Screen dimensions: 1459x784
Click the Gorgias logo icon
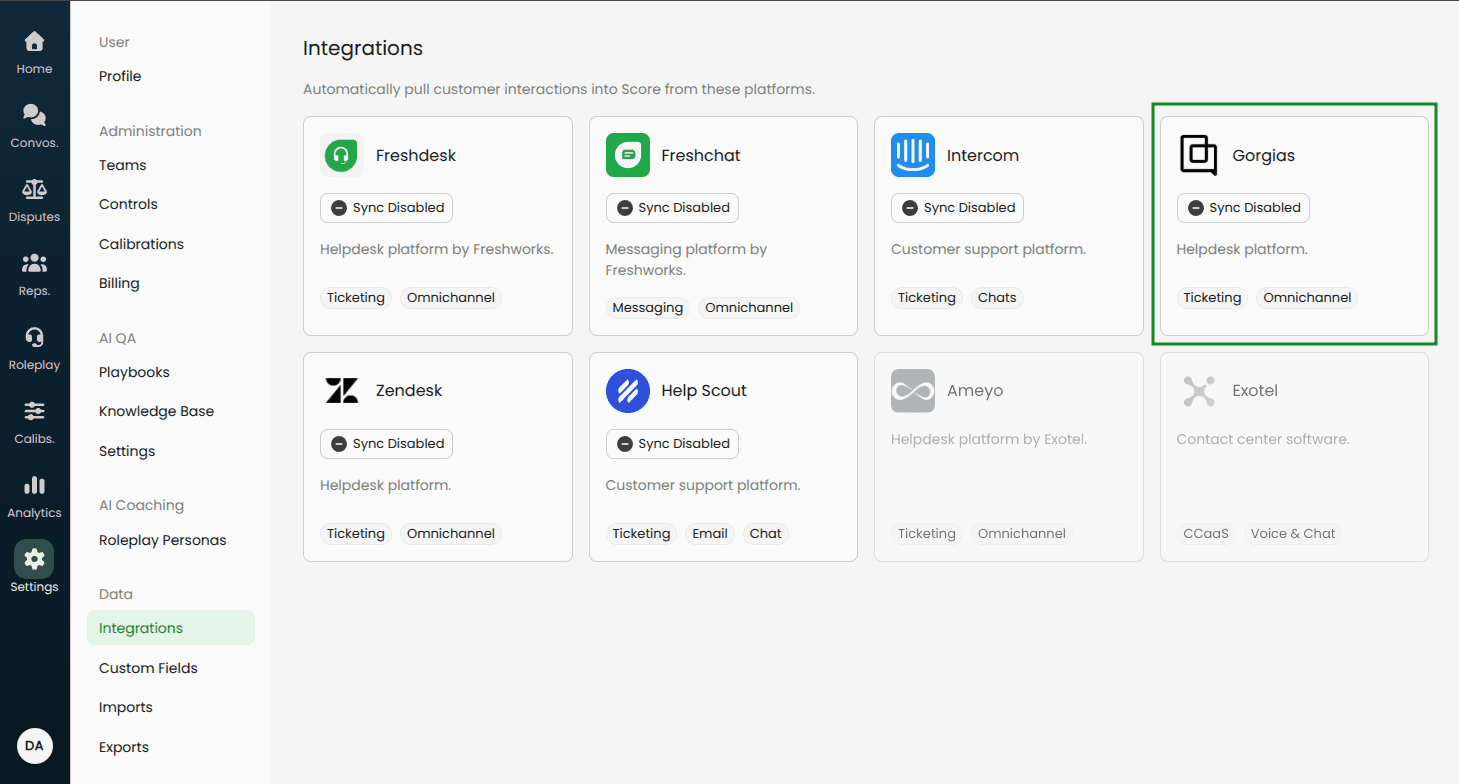click(x=1198, y=155)
